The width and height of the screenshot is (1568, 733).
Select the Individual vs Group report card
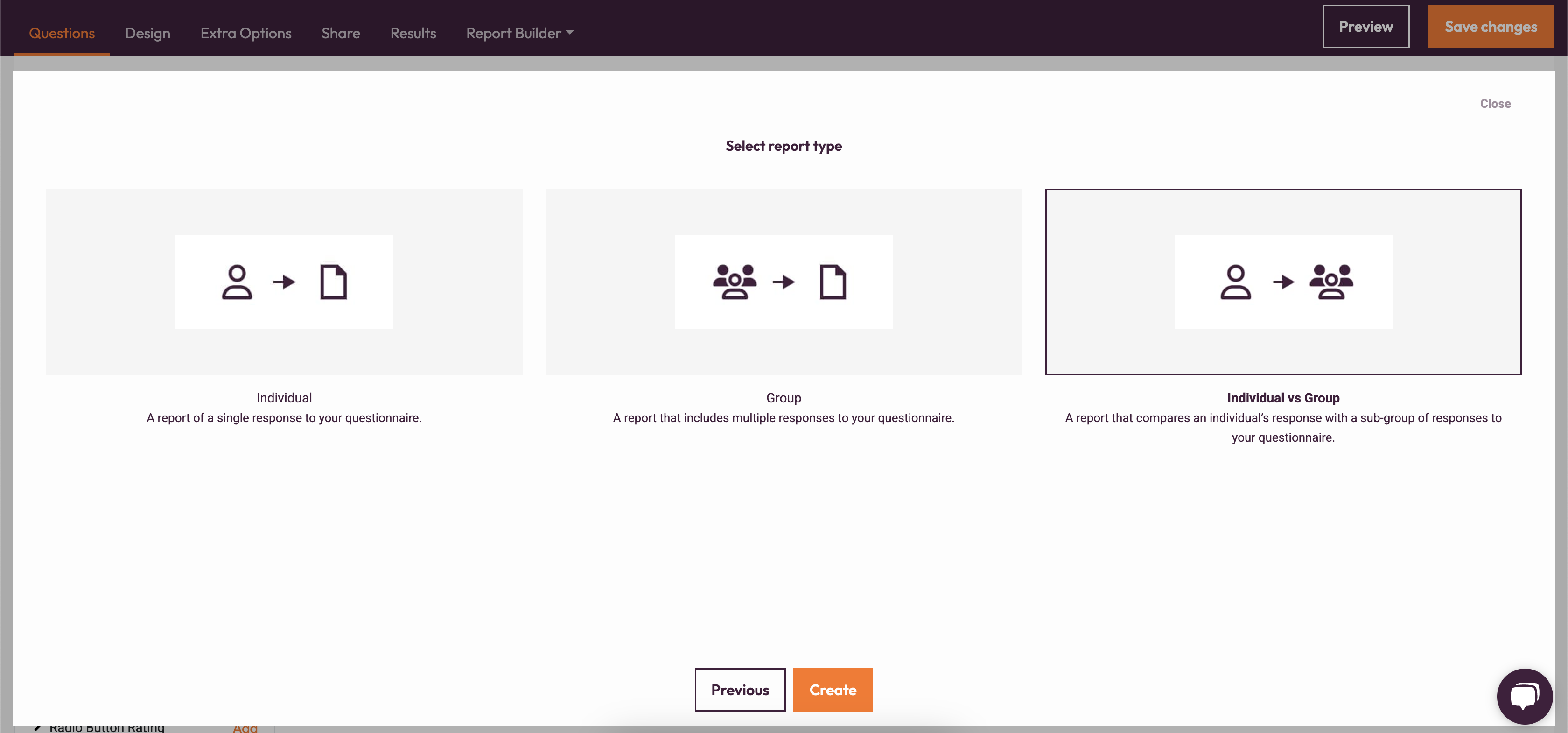coord(1282,353)
